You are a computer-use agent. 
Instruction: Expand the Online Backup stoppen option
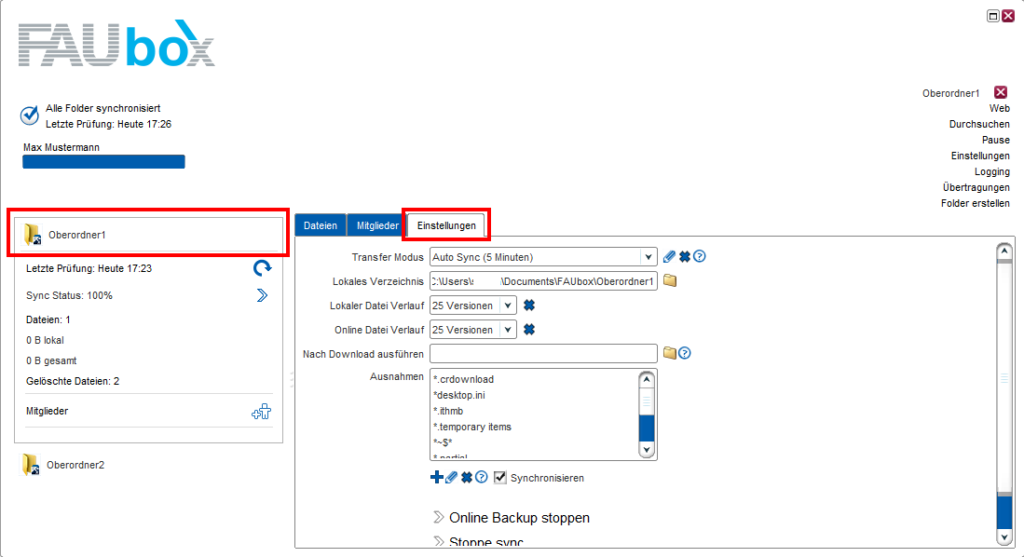pyautogui.click(x=512, y=518)
